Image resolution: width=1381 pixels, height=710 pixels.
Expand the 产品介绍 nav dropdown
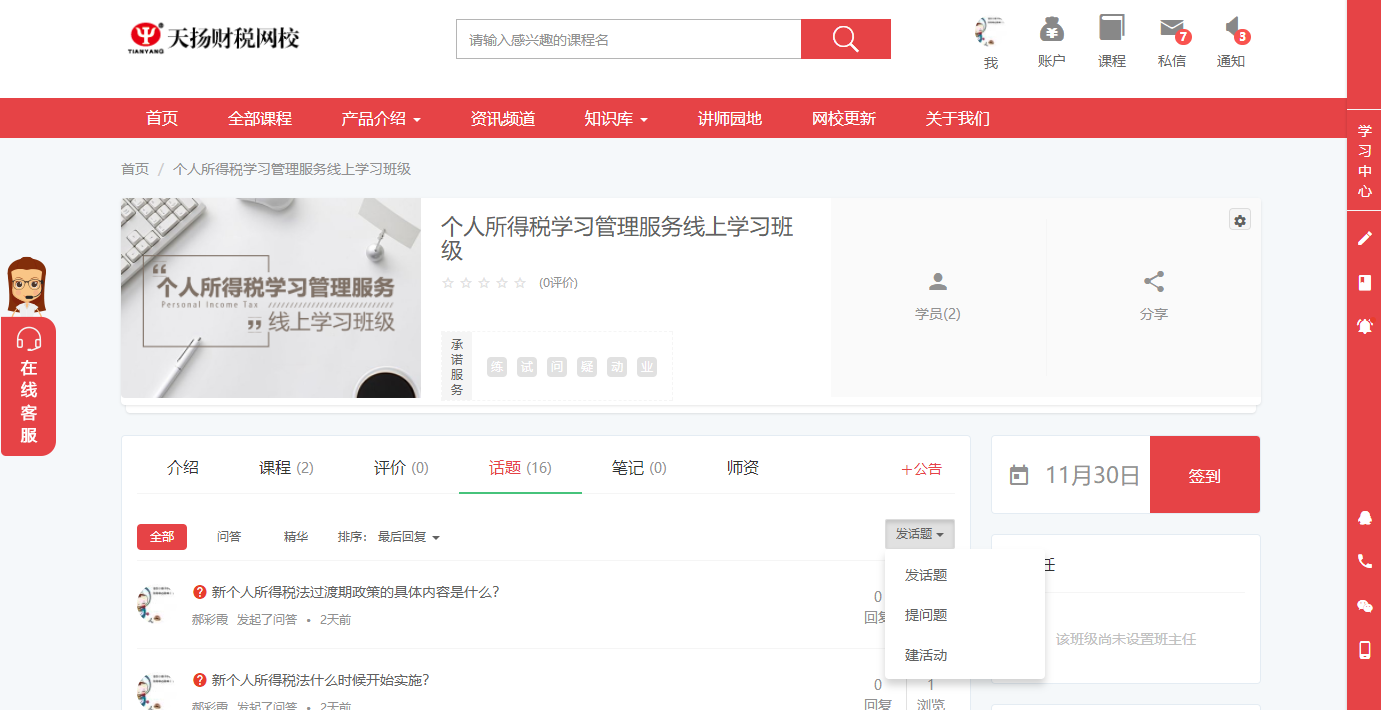(380, 118)
